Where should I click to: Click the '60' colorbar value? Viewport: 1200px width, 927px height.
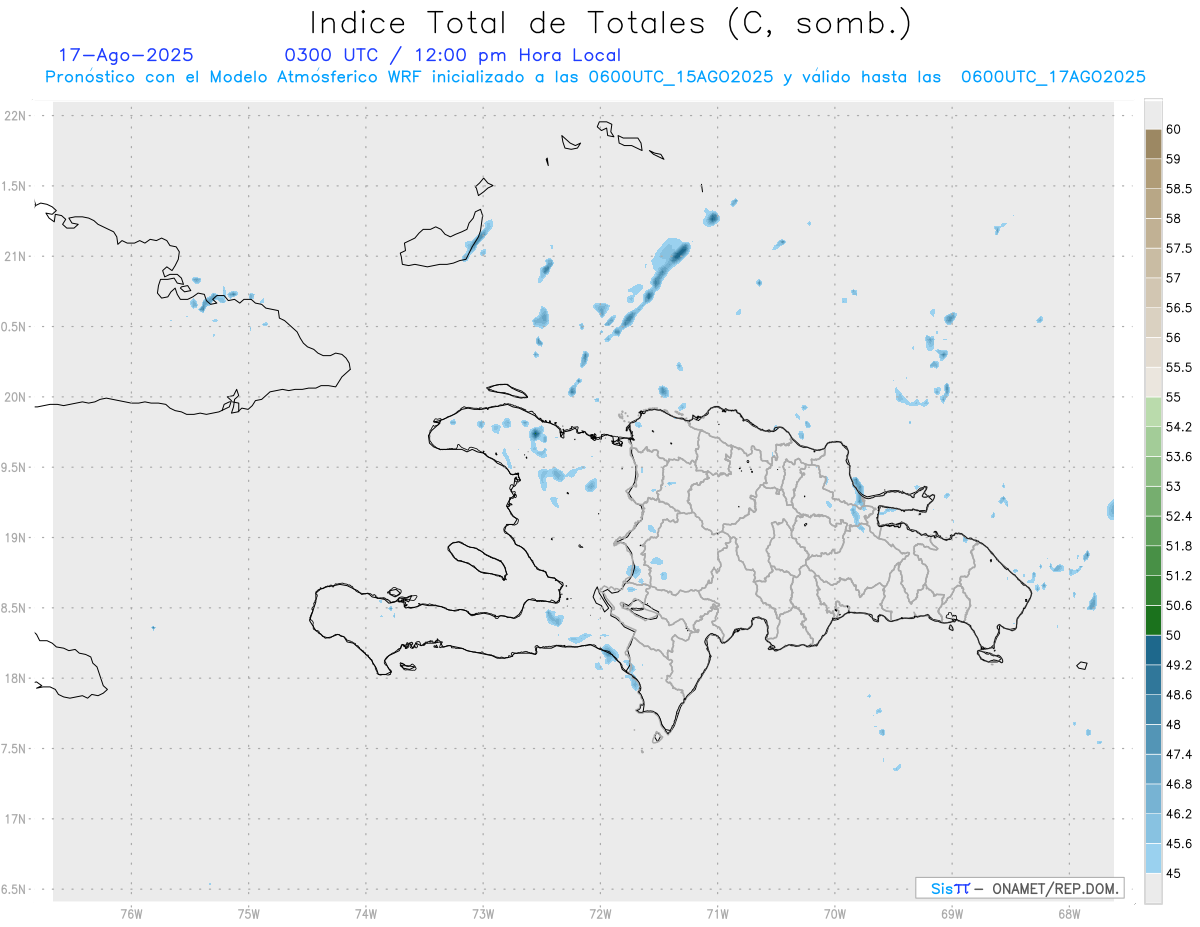point(1174,129)
